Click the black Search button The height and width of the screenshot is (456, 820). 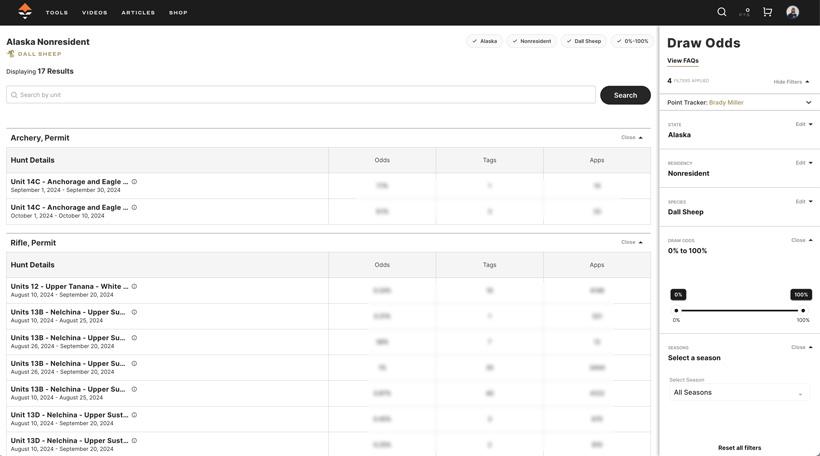click(x=625, y=95)
